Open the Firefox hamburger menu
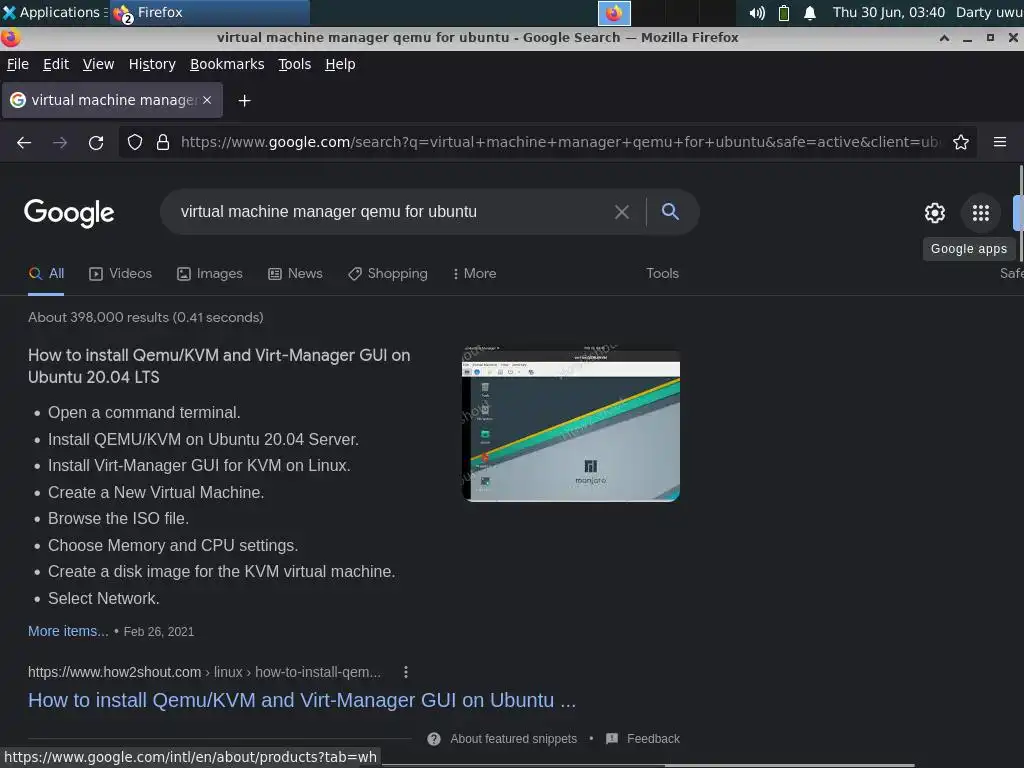1024x768 pixels. [x=999, y=142]
